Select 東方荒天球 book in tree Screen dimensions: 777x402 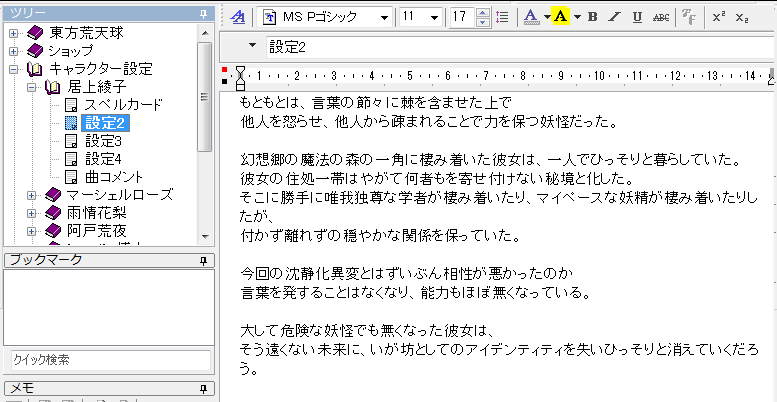(x=86, y=33)
